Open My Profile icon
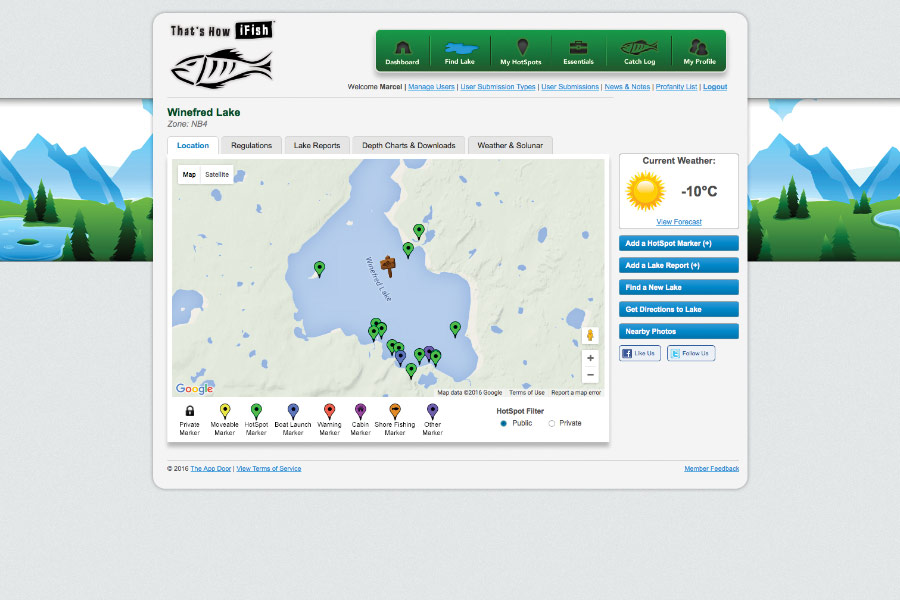 [x=699, y=50]
